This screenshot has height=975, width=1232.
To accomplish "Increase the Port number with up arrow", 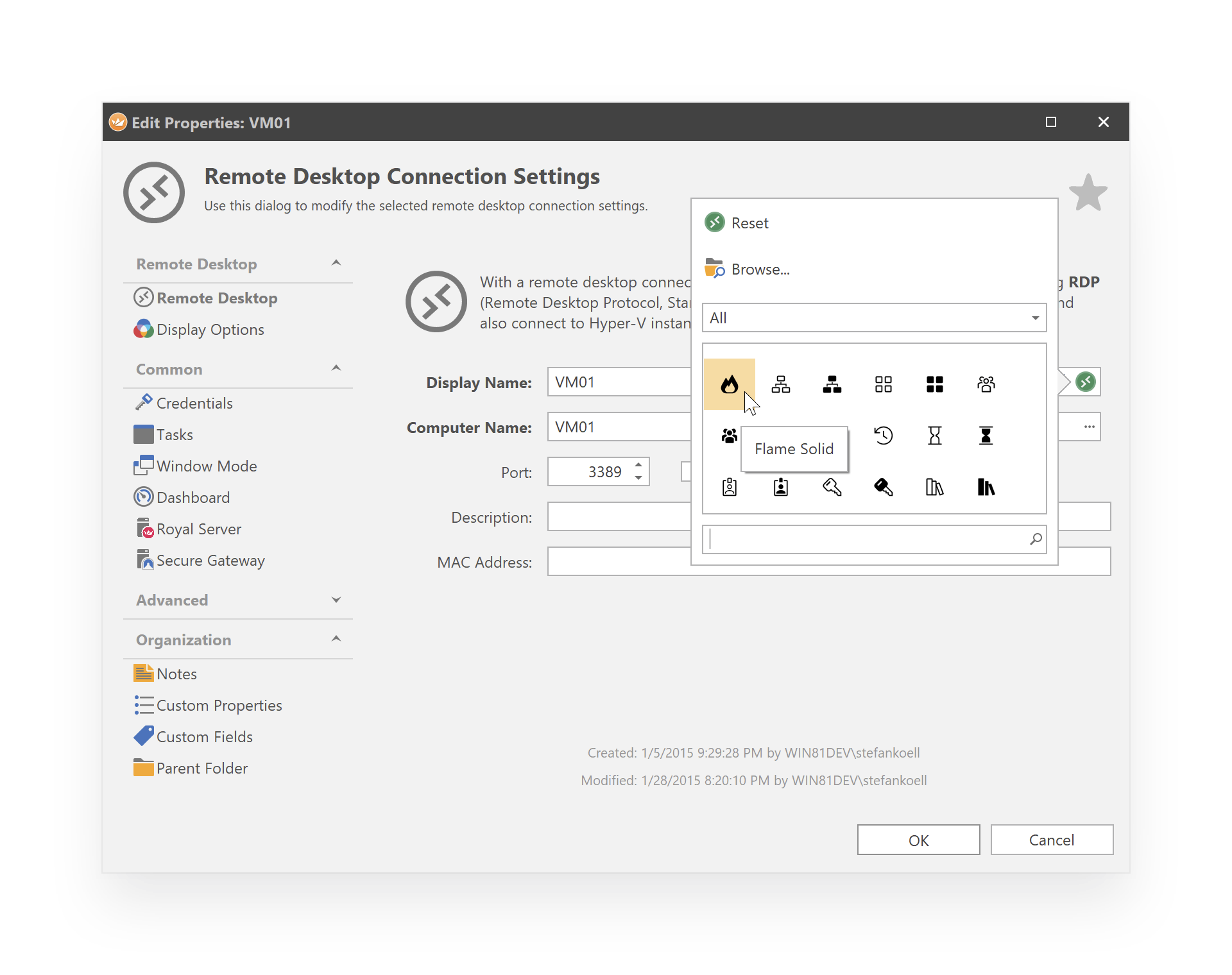I will coord(638,465).
